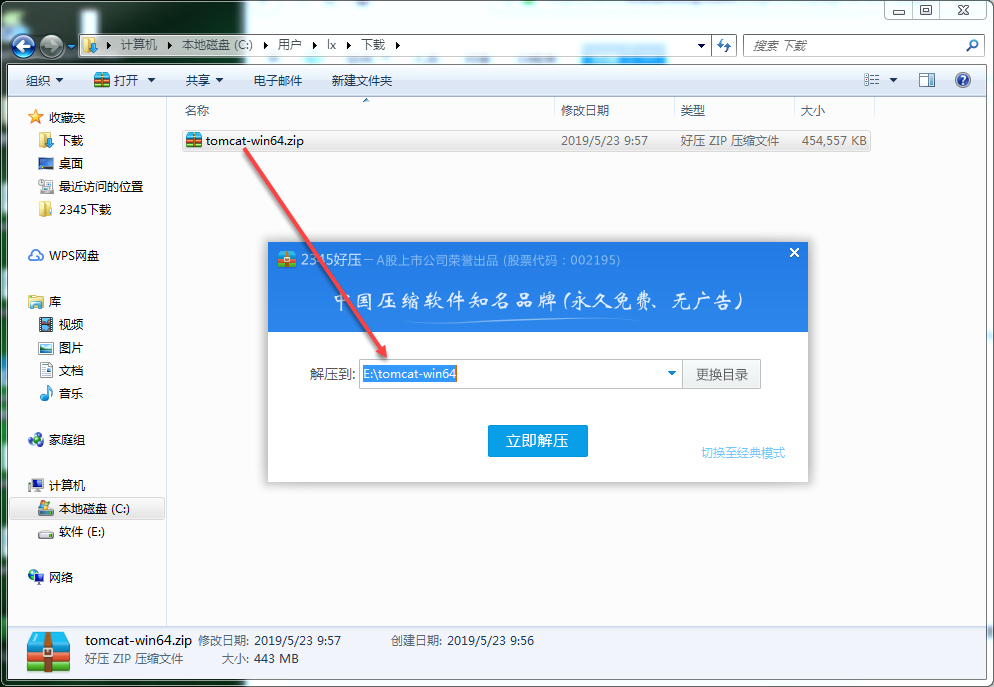Image resolution: width=994 pixels, height=687 pixels.
Task: Click the tomcat-win64.zip archive icon in the list
Action: click(x=193, y=140)
